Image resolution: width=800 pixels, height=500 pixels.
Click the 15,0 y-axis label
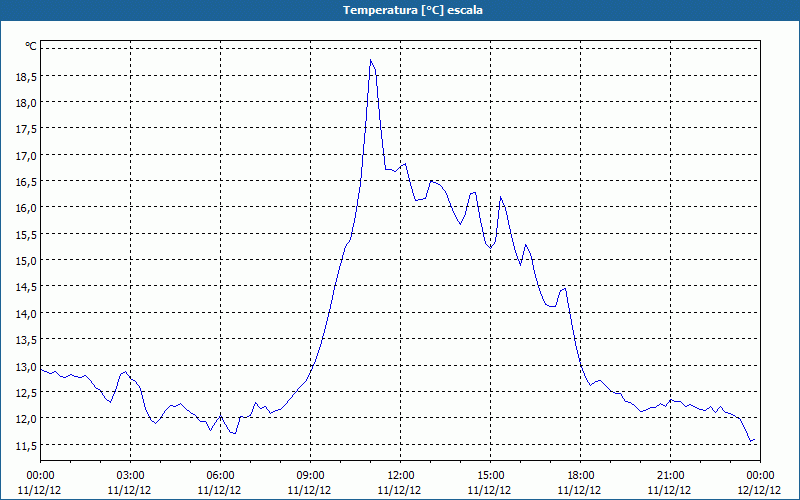(27, 261)
